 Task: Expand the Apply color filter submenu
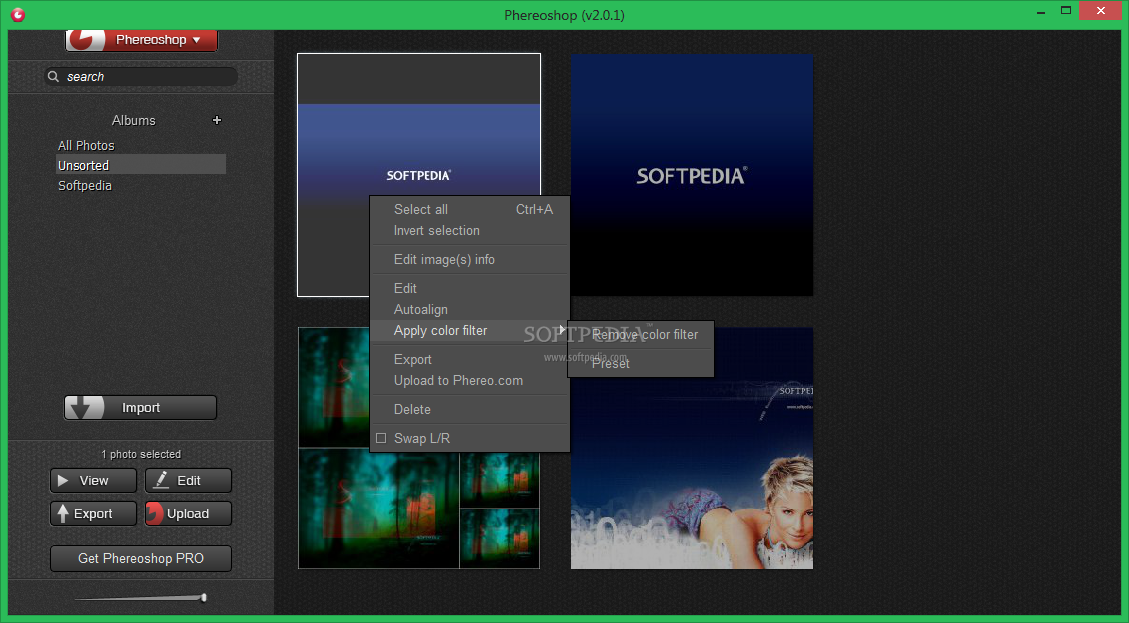(470, 331)
